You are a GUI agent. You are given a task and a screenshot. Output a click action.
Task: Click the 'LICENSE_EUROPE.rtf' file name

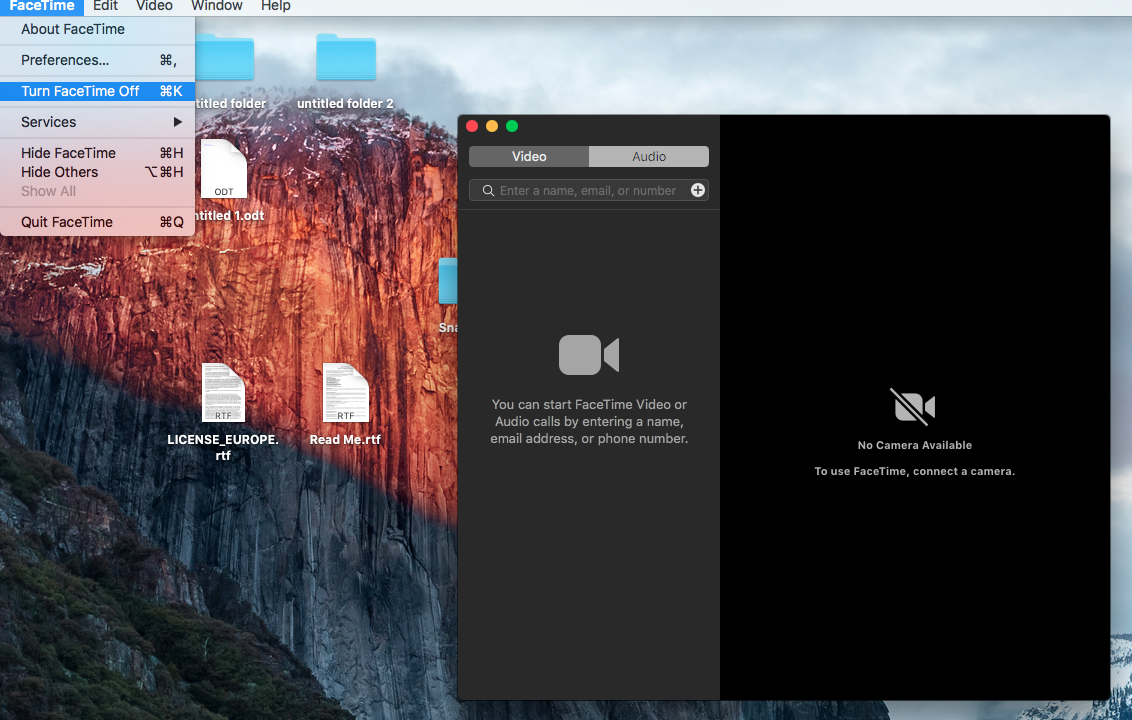tap(223, 448)
